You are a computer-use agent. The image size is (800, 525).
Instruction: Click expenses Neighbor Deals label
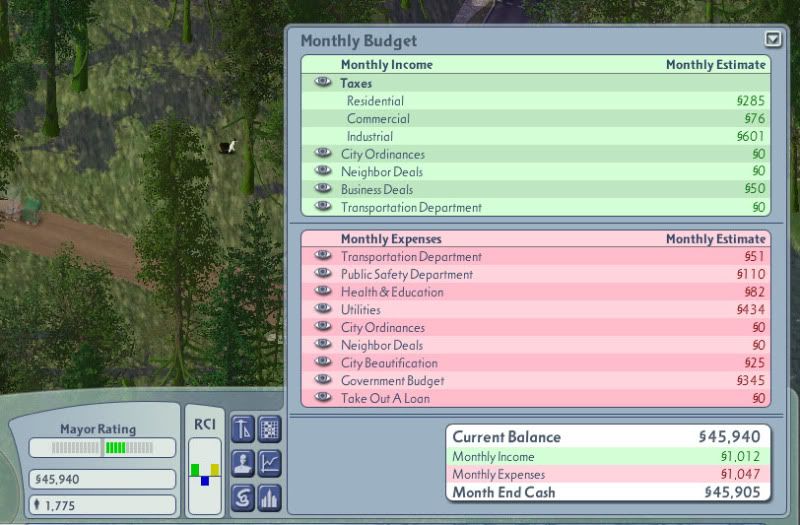coord(382,345)
